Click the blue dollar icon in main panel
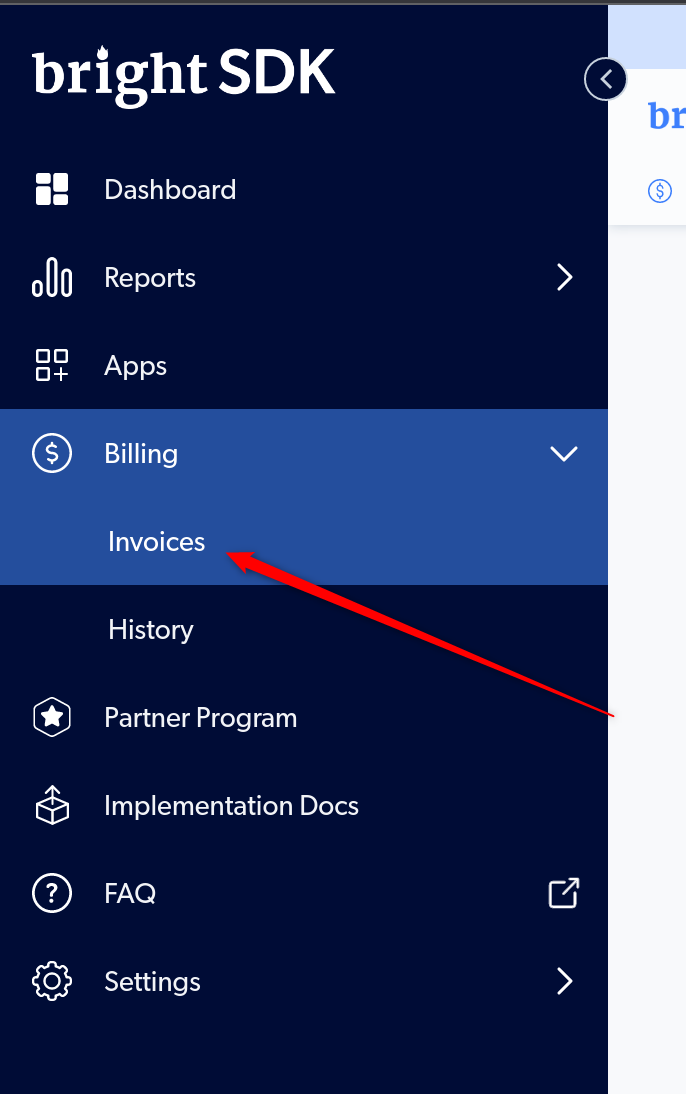Viewport: 686px width, 1094px height. pyautogui.click(x=659, y=190)
